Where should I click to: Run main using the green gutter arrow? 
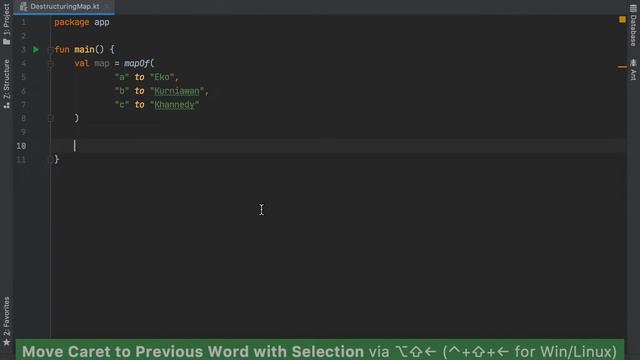[36, 49]
